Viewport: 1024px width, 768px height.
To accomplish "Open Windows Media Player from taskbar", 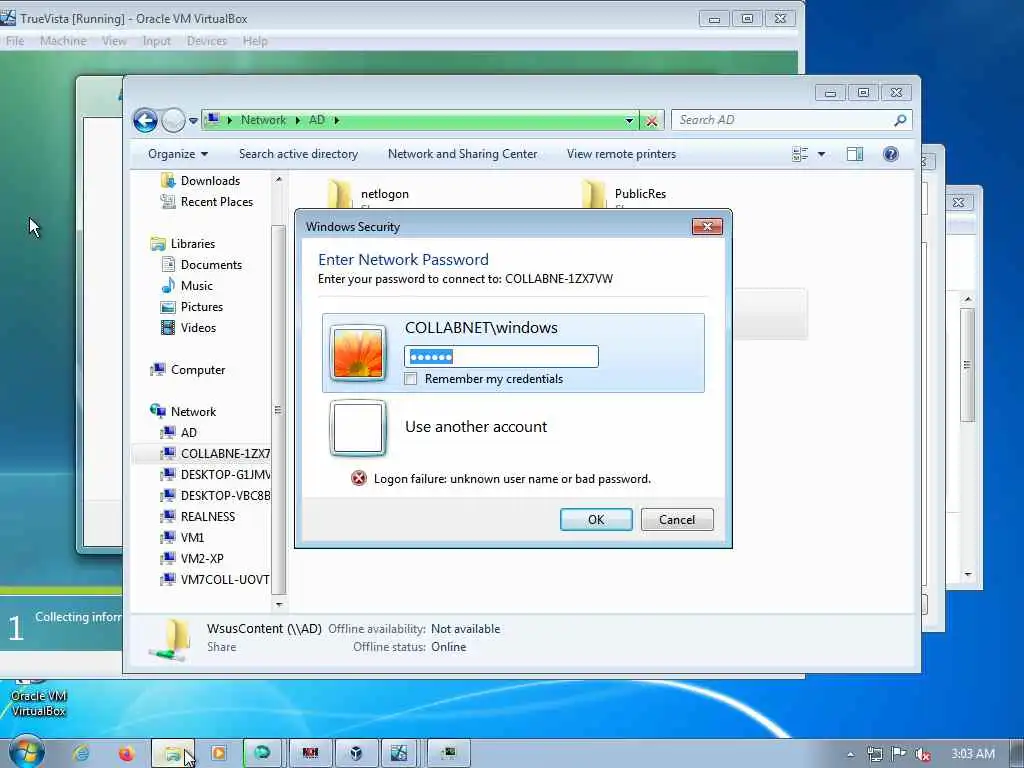I will [x=218, y=754].
